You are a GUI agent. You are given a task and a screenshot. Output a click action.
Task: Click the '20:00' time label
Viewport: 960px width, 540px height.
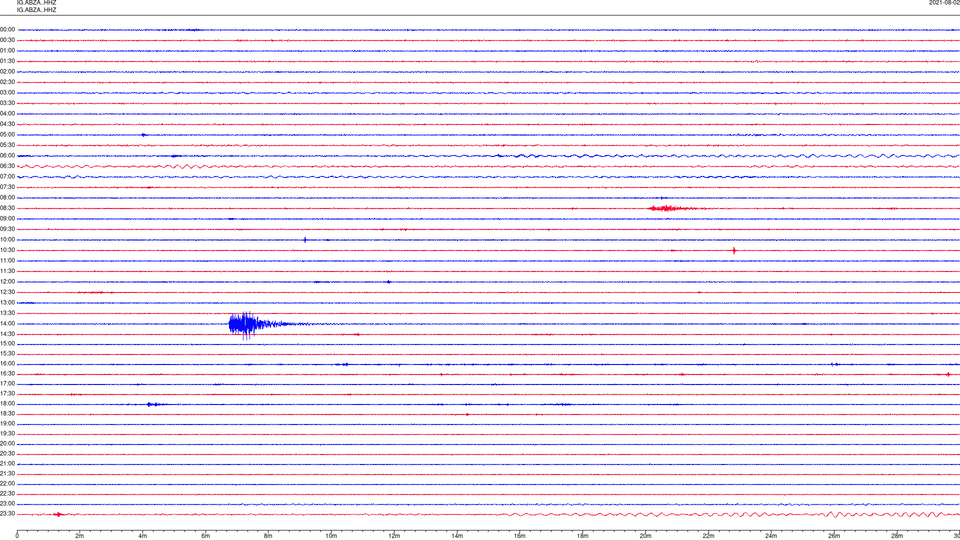[7, 444]
